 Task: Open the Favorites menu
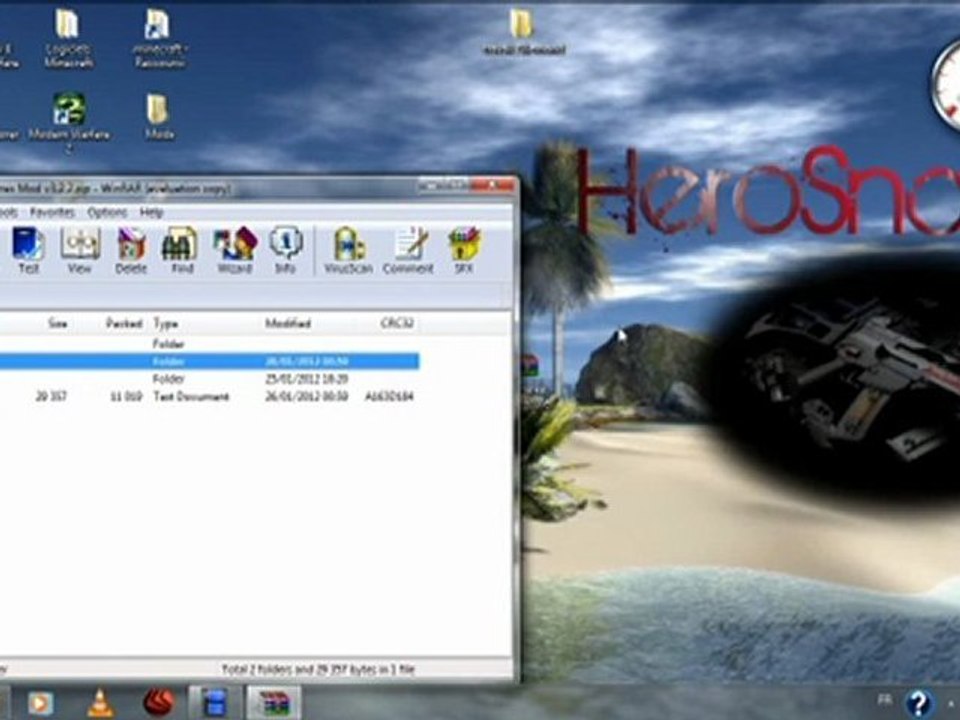click(52, 212)
